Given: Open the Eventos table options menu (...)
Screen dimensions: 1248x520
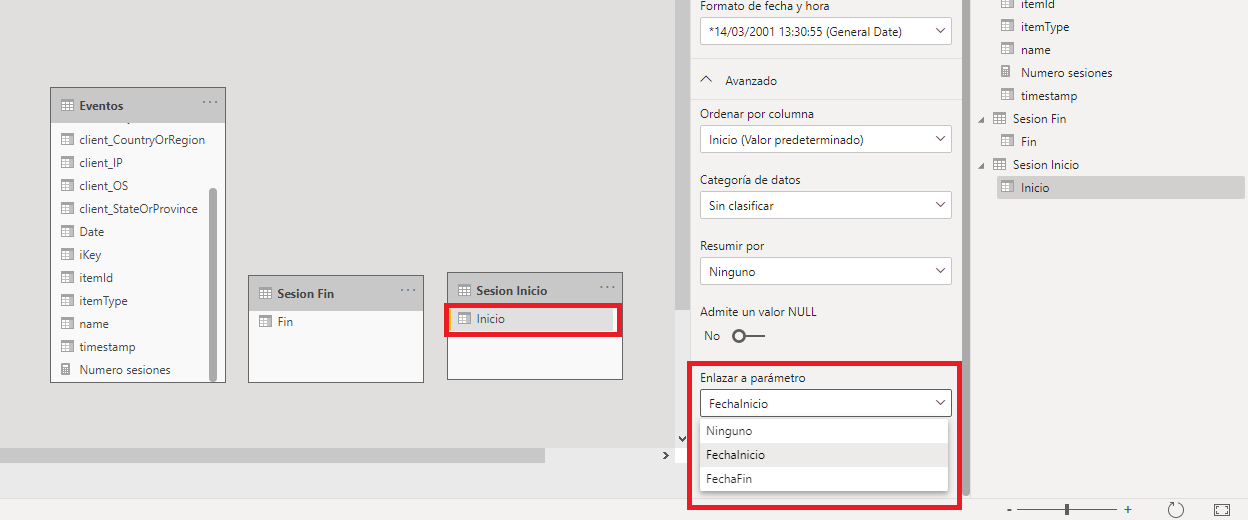Looking at the screenshot, I should [x=210, y=102].
